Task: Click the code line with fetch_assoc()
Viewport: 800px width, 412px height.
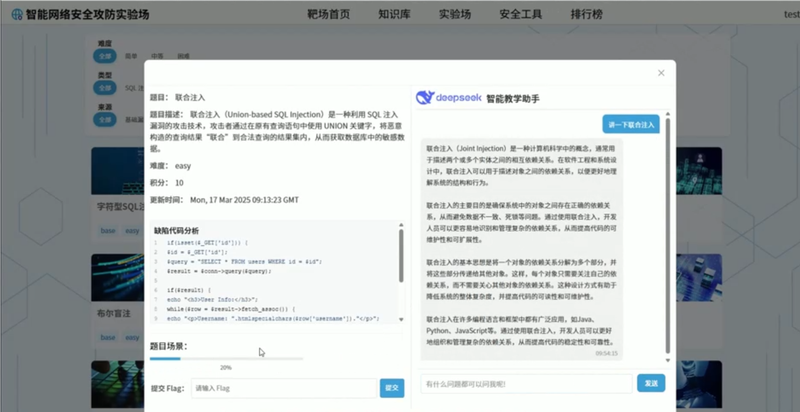Action: point(231,310)
